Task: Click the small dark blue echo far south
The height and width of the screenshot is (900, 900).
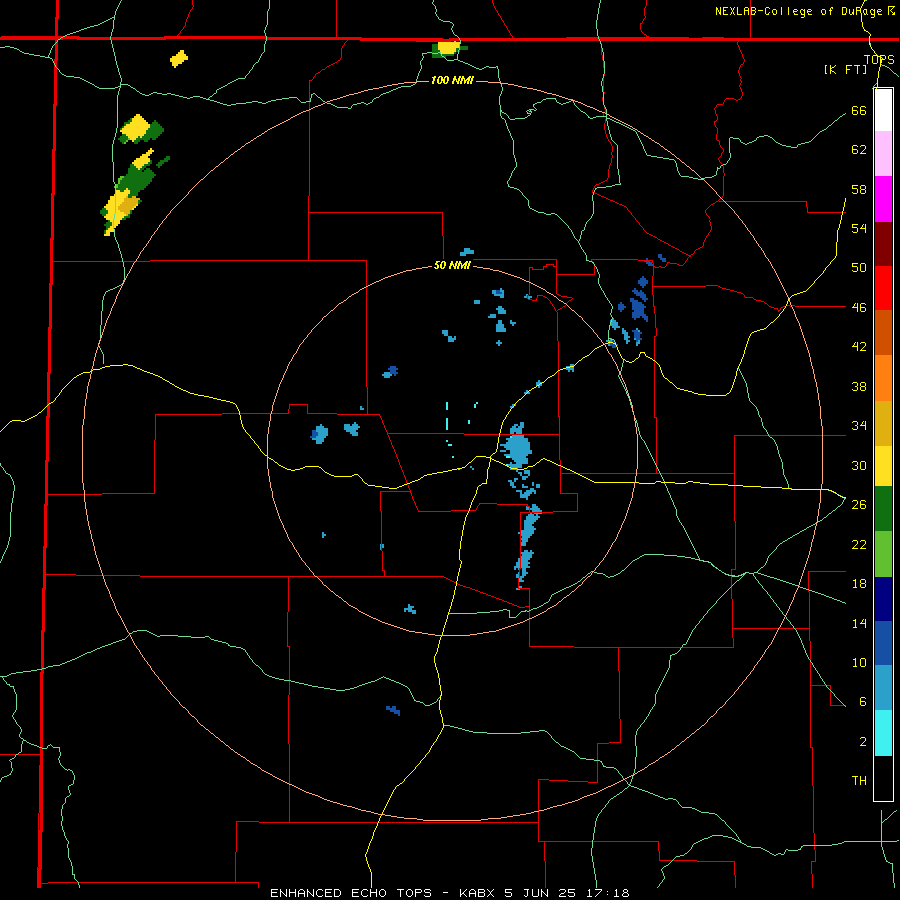Action: (x=393, y=710)
